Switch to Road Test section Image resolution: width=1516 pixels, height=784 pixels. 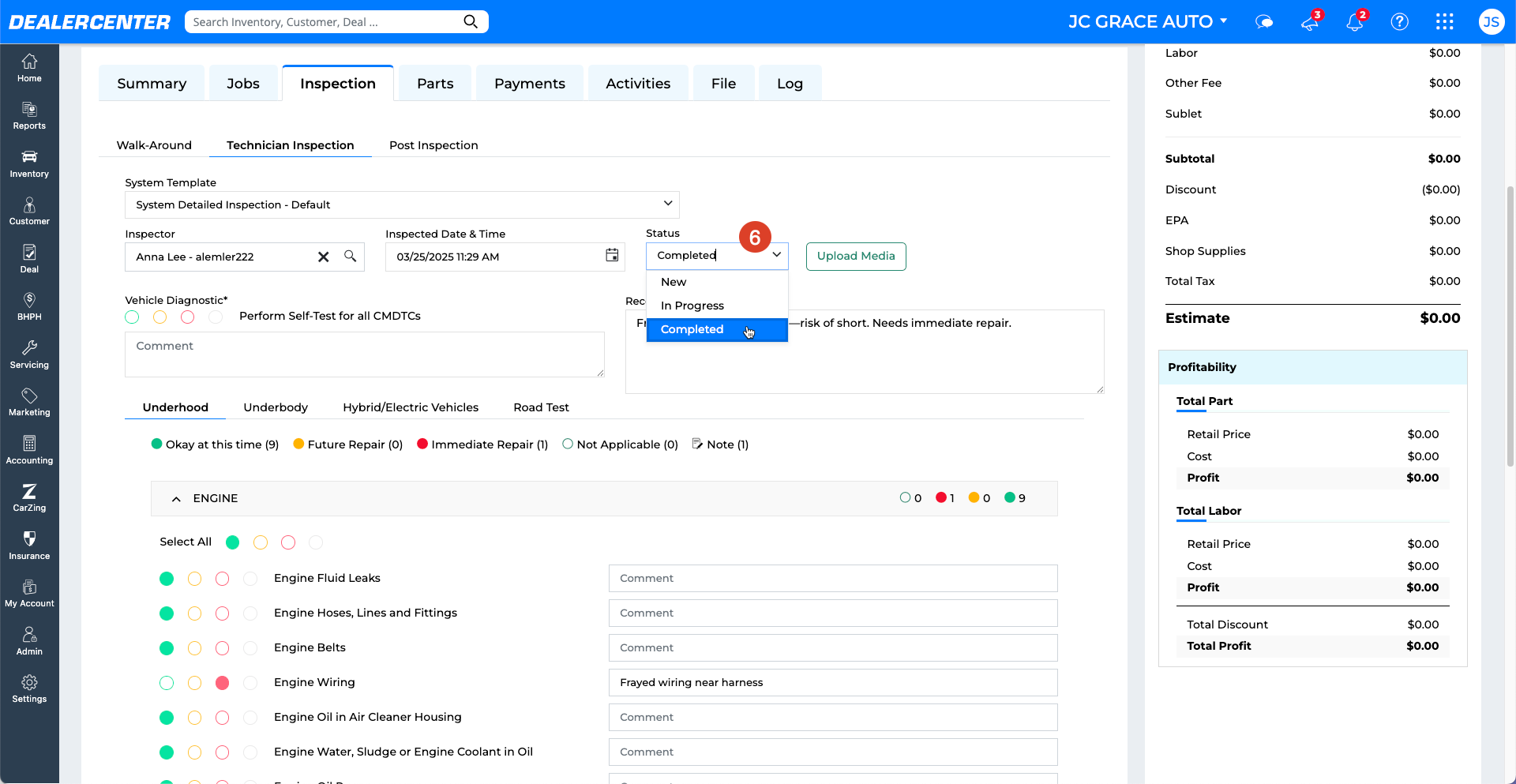point(541,407)
